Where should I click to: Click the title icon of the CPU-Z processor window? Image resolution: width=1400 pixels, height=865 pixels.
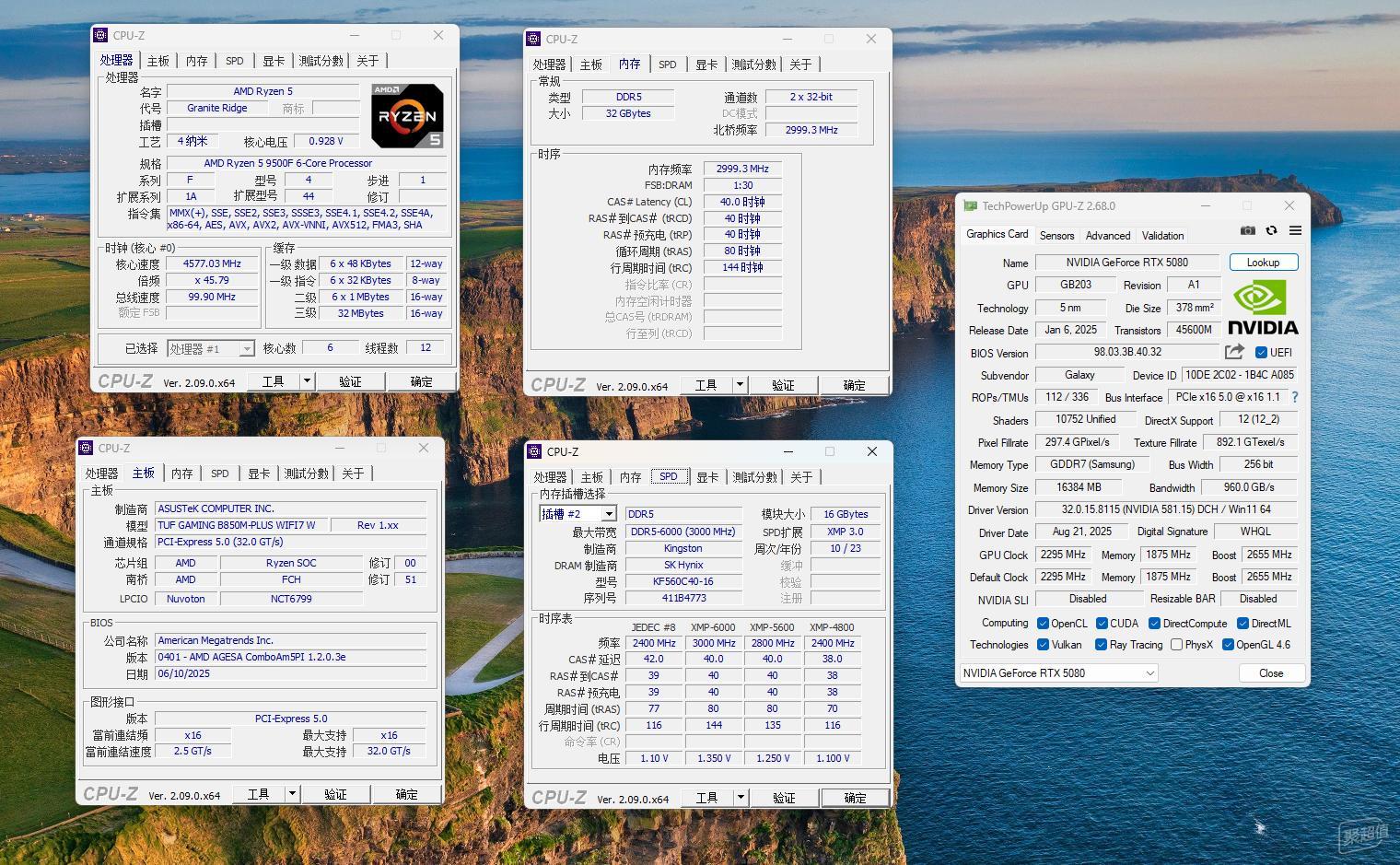[x=100, y=35]
